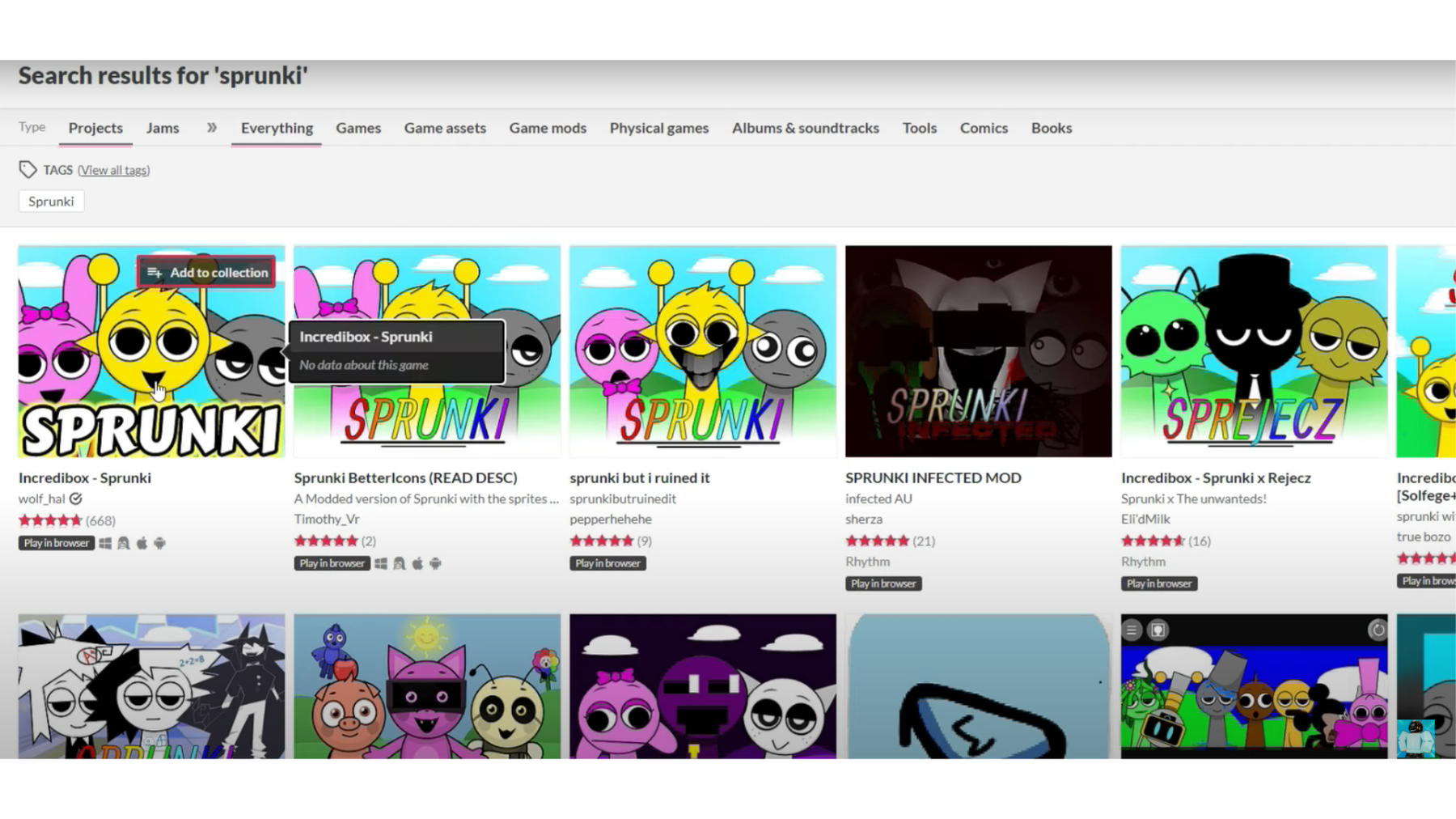This screenshot has width=1456, height=819.
Task: Click star rating of Sprunki x Rejecz
Action: pyautogui.click(x=1153, y=541)
